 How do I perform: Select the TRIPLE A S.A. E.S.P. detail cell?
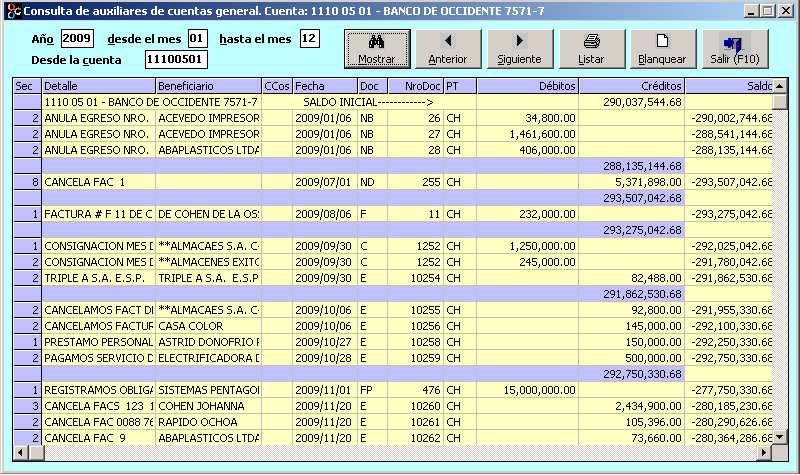point(98,278)
